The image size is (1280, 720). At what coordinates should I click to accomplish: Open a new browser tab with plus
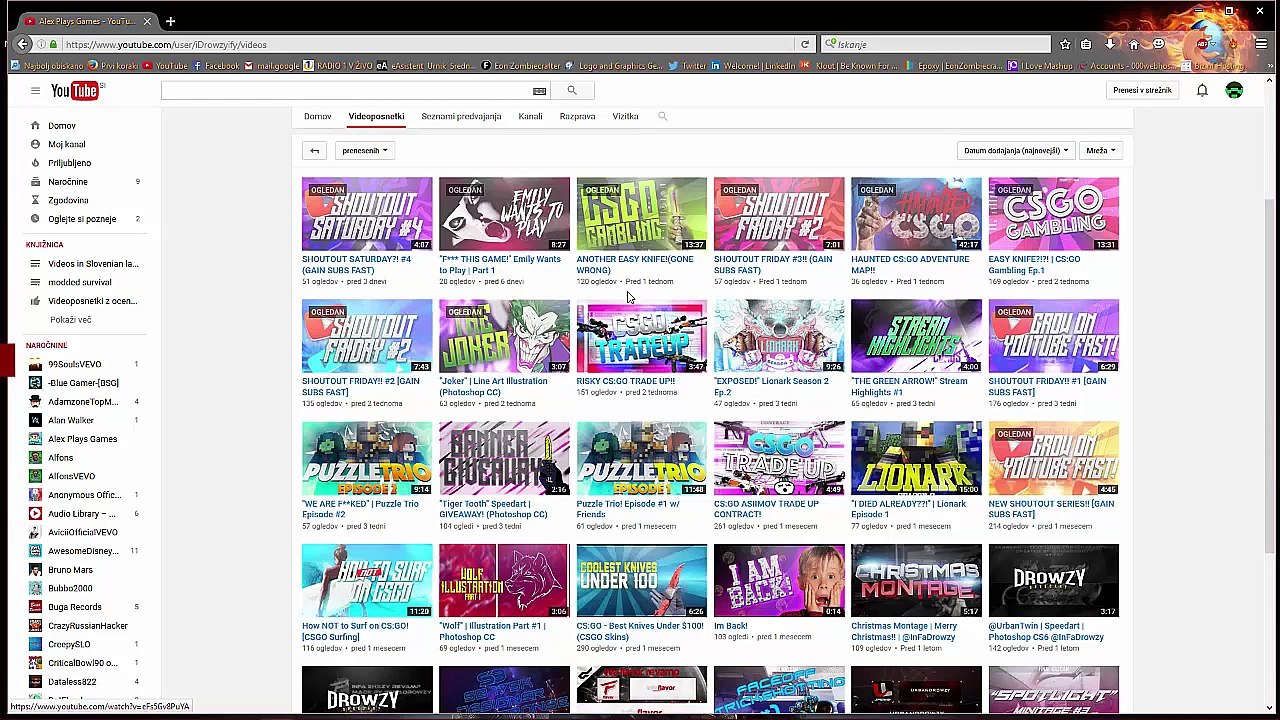pyautogui.click(x=170, y=21)
